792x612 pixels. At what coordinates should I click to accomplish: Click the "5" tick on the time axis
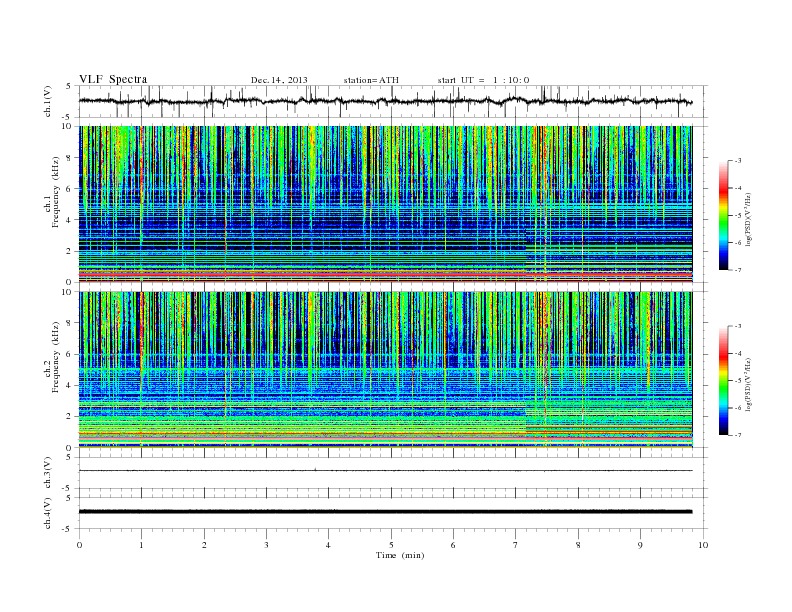[391, 545]
